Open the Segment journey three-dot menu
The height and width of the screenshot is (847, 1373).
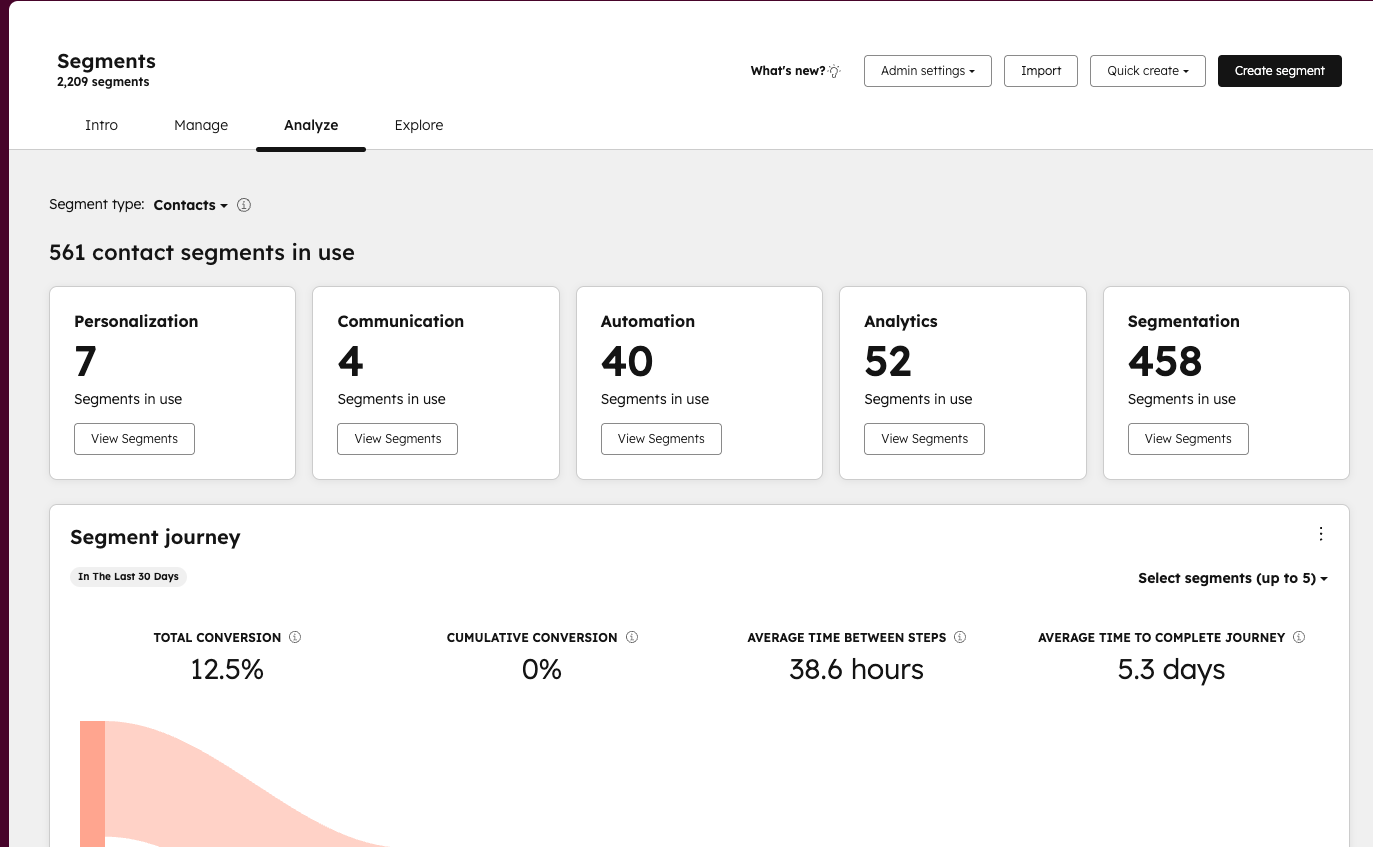click(x=1320, y=534)
